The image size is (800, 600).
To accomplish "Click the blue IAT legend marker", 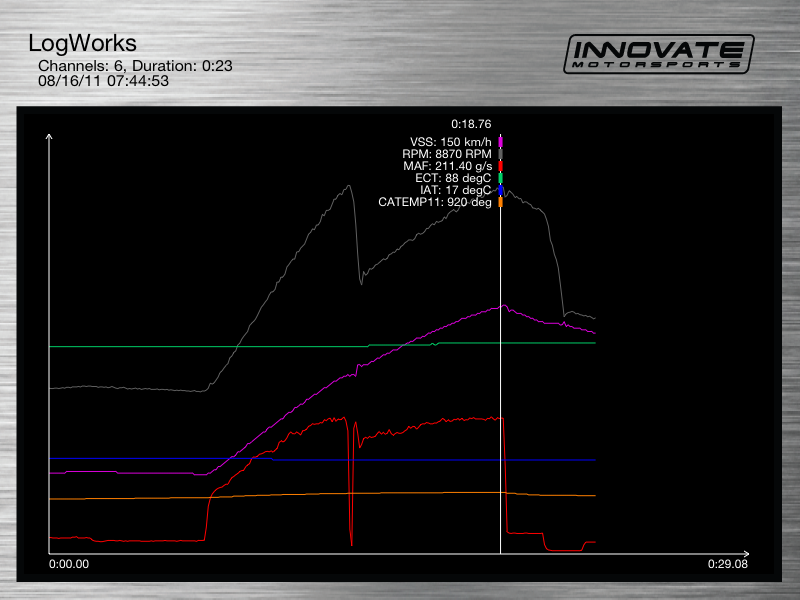I will [x=500, y=190].
